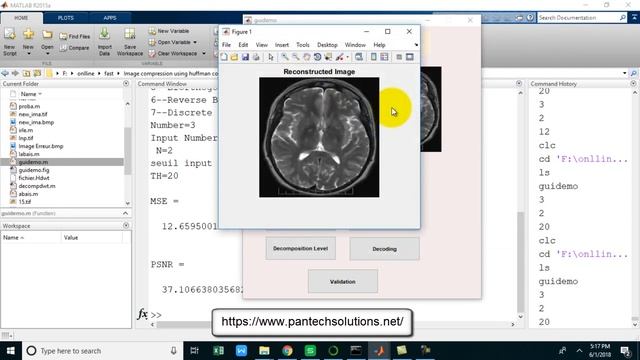The height and width of the screenshot is (360, 640).
Task: Open file icon in Figure 1 toolbar
Action: 234,57
